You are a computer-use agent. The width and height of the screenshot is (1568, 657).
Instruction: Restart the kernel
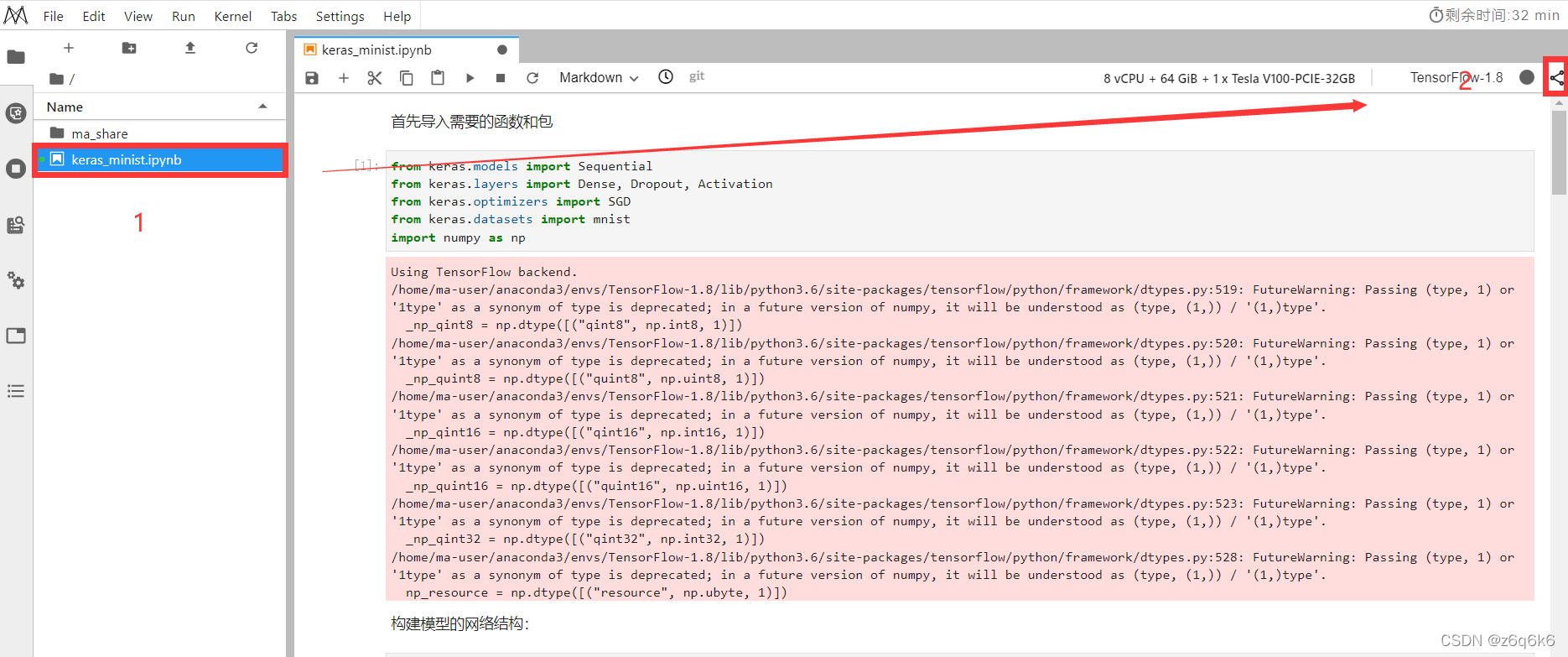click(532, 78)
